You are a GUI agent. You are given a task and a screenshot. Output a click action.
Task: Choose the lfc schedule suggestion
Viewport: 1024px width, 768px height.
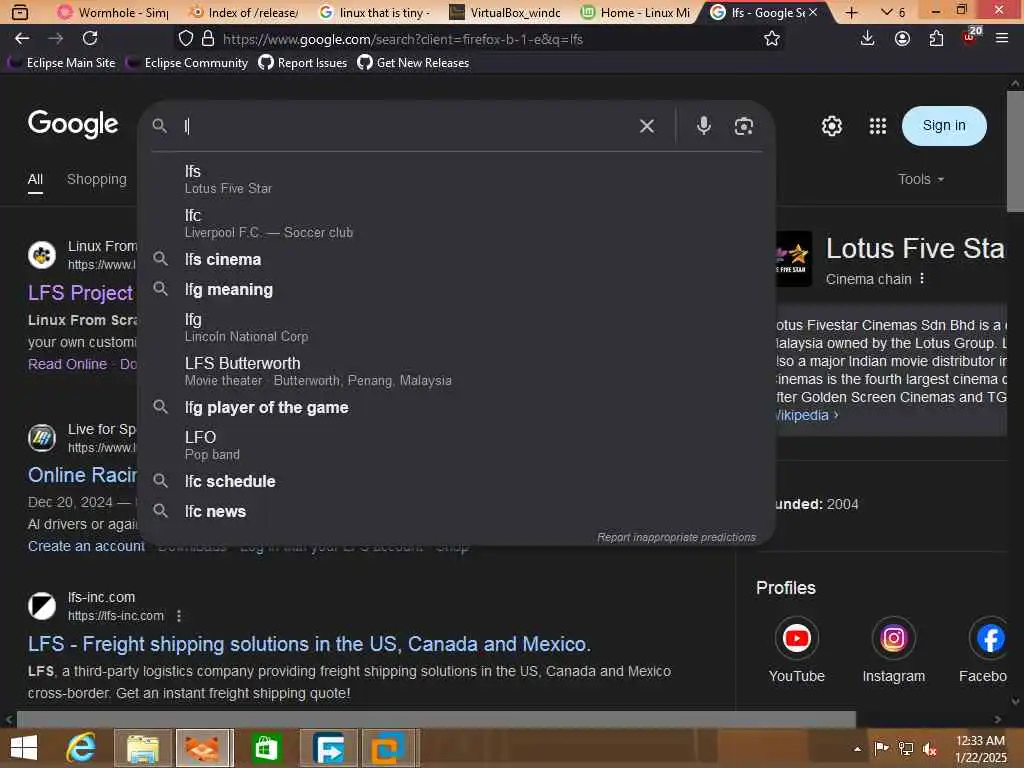coord(456,481)
